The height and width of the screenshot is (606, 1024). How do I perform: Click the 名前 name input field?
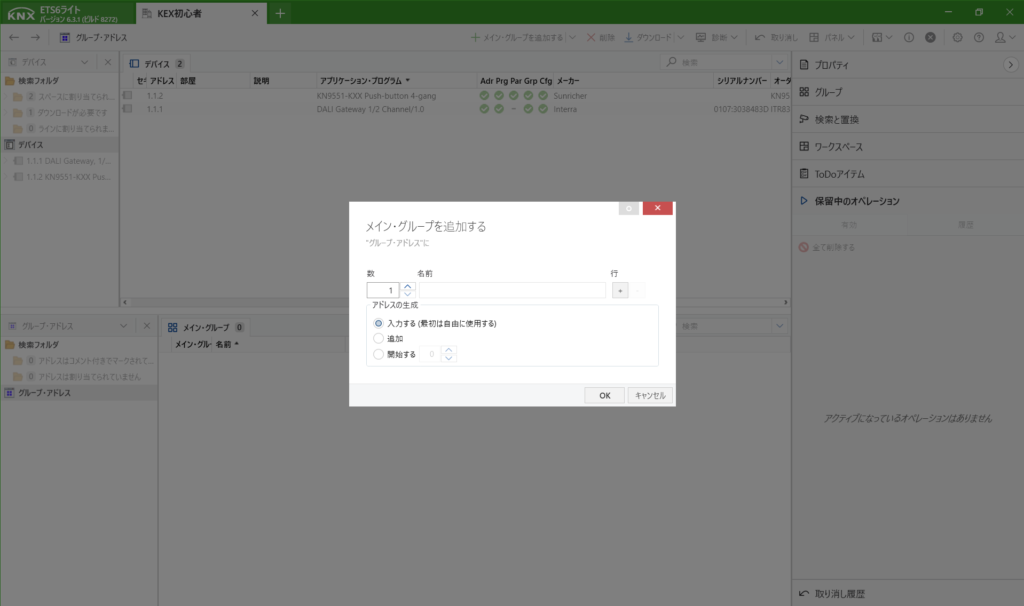pyautogui.click(x=512, y=290)
